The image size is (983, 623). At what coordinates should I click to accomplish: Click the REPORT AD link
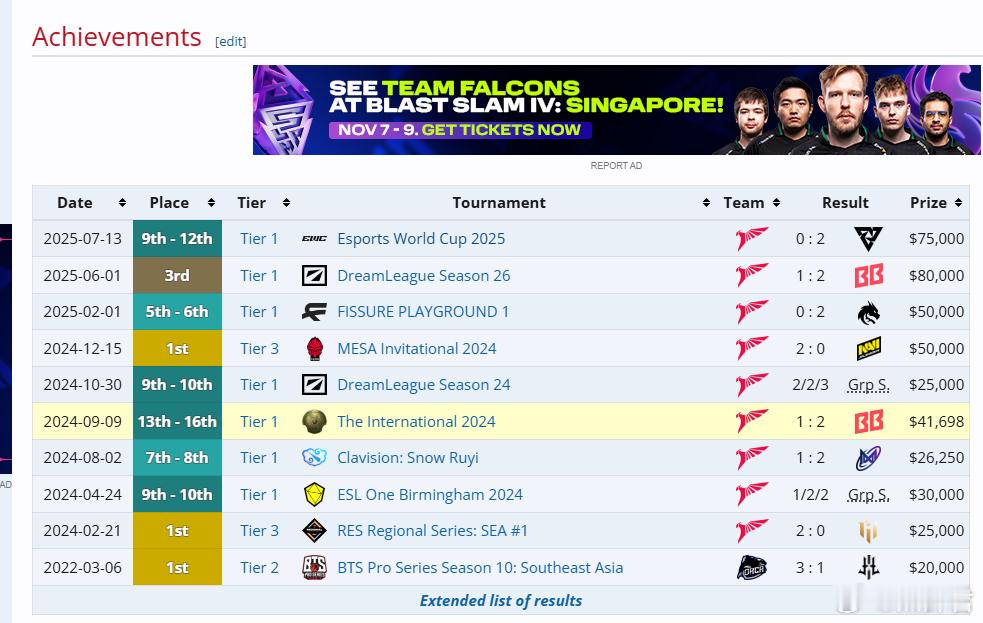[616, 165]
